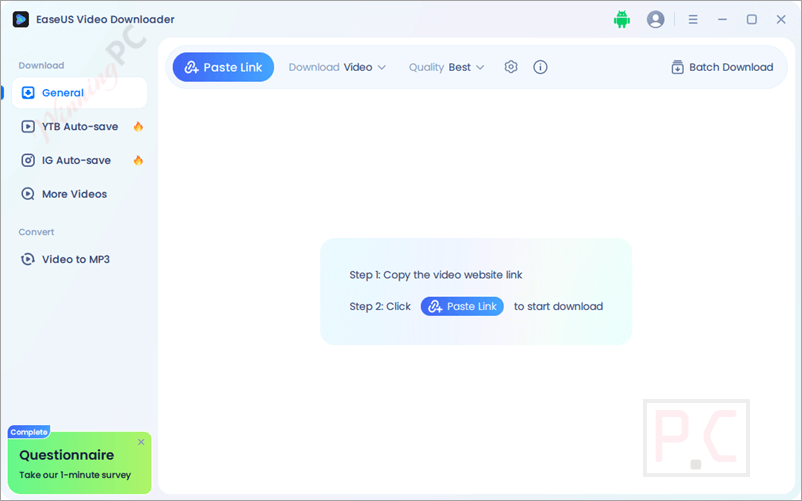The width and height of the screenshot is (802, 501).
Task: Click the More Videos search-play icon
Action: (x=28, y=194)
